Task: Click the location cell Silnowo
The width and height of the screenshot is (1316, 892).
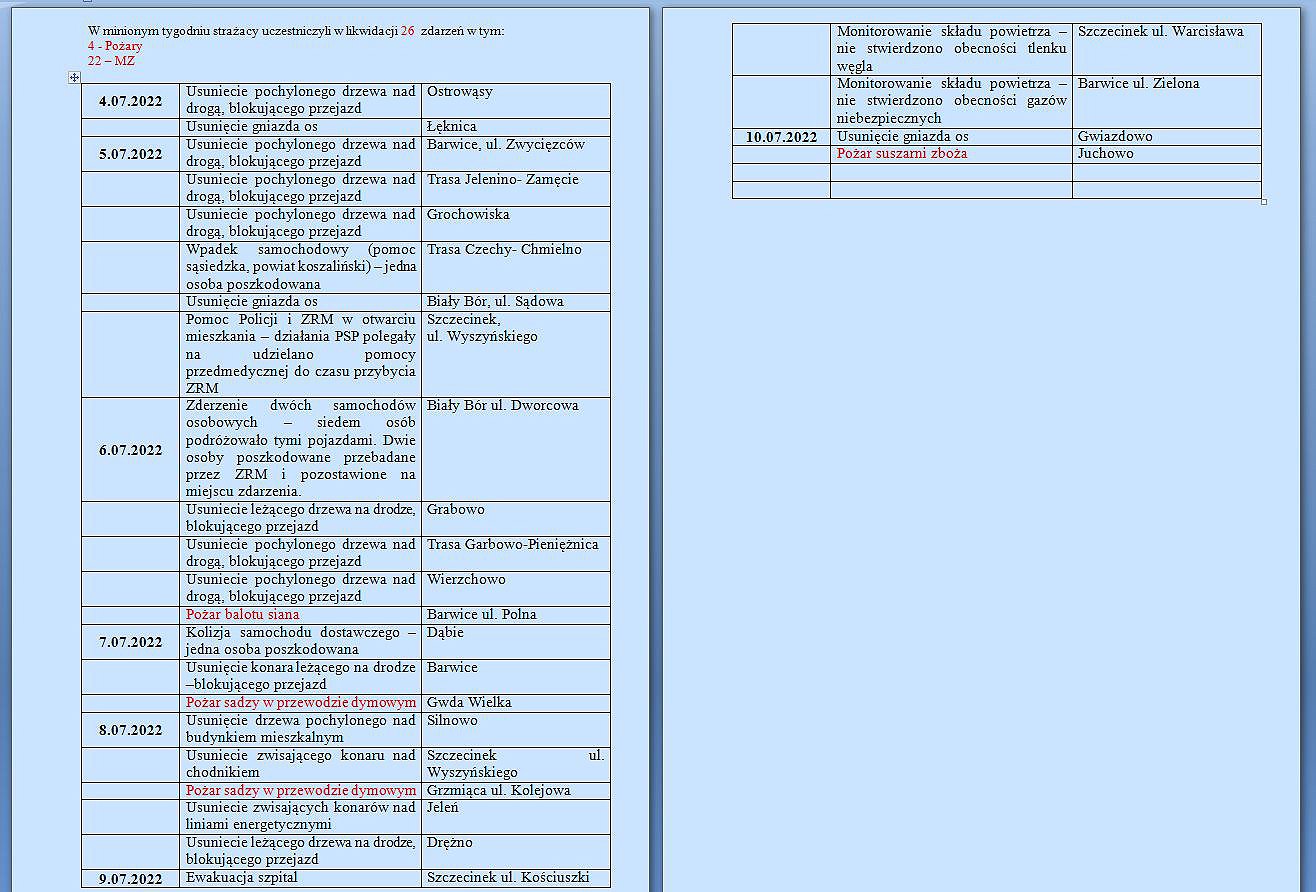Action: pos(515,730)
